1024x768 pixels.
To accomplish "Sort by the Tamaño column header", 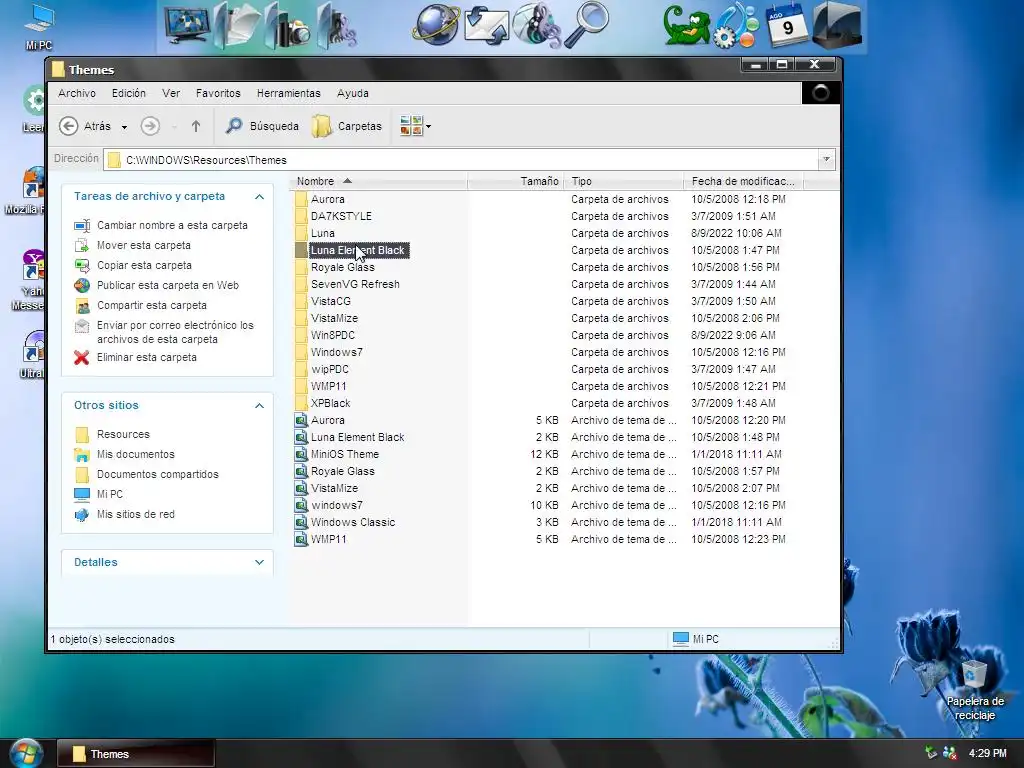I will point(516,181).
